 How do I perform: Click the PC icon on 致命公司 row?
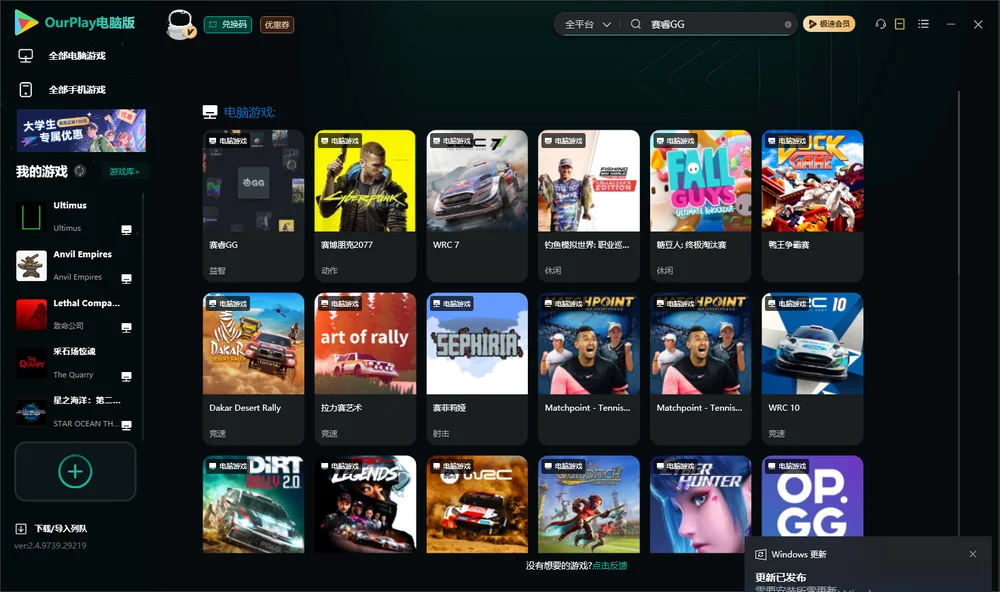tap(126, 327)
